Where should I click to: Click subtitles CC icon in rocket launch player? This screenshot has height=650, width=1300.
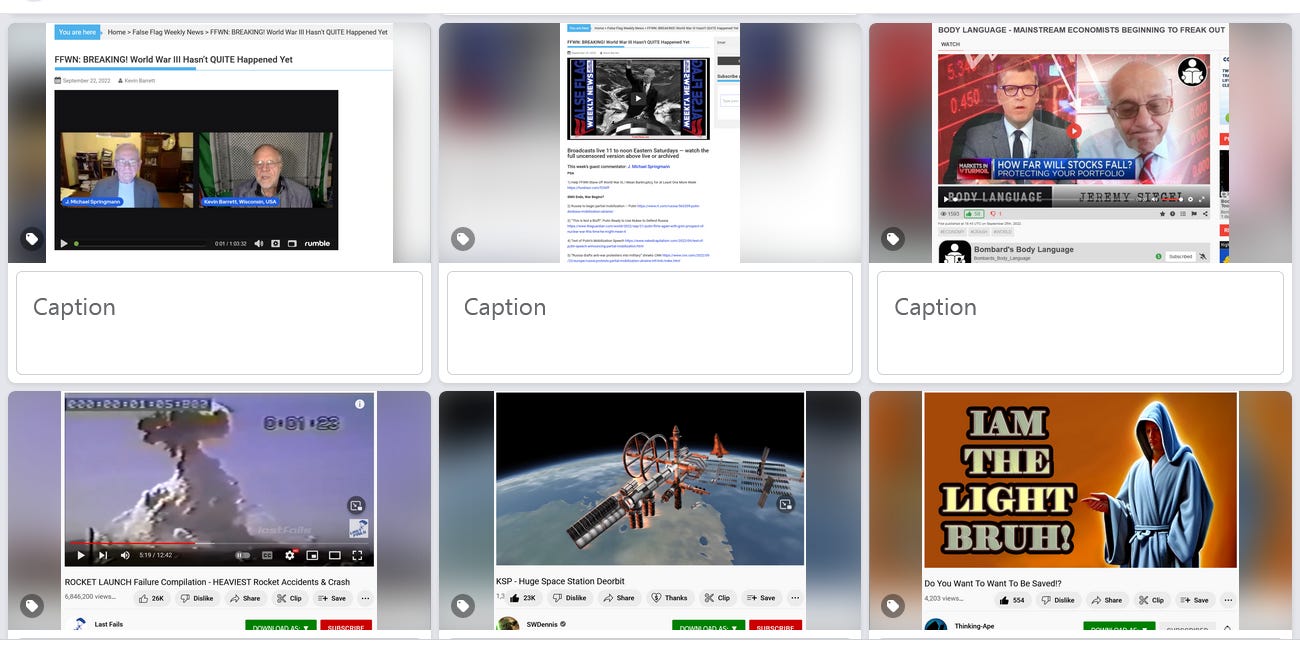click(x=267, y=555)
